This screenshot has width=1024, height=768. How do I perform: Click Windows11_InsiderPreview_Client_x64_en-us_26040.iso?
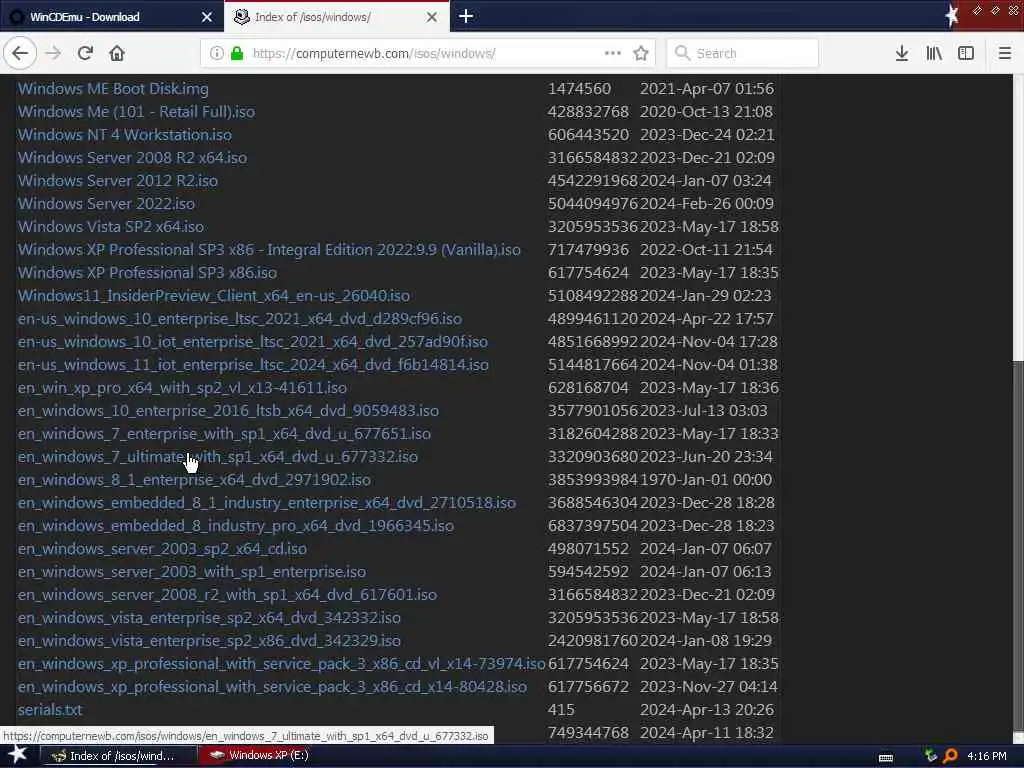[x=214, y=296]
